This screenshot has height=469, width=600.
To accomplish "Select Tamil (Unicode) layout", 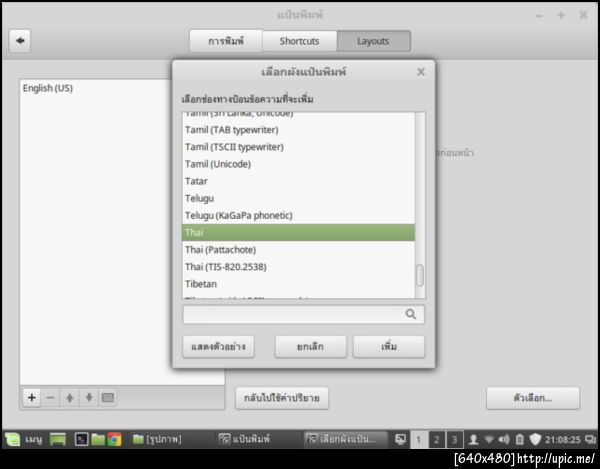I will (298, 164).
